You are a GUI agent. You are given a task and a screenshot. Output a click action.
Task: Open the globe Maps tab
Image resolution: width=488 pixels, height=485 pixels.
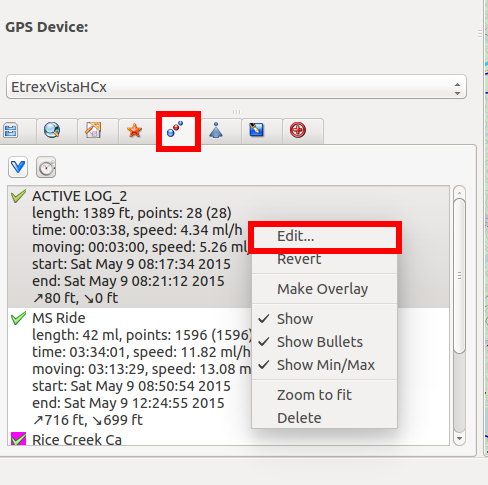52,130
